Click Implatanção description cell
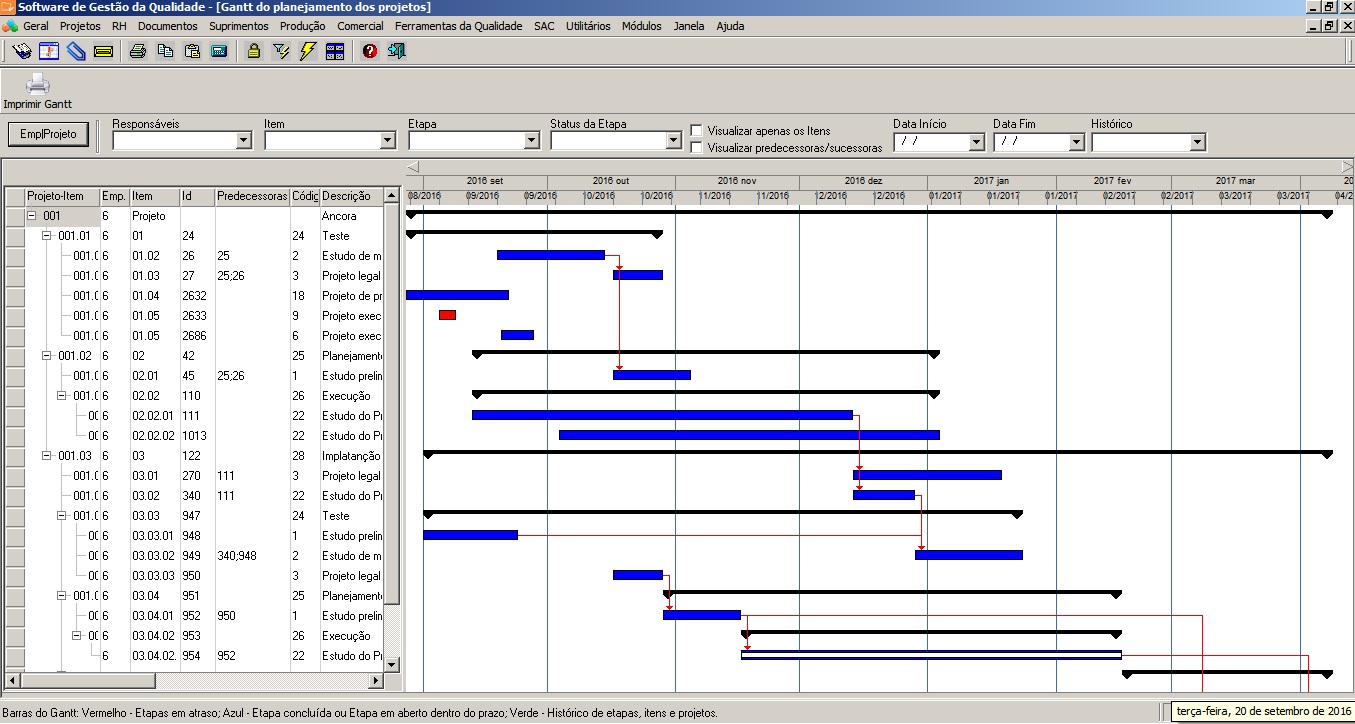 [351, 455]
